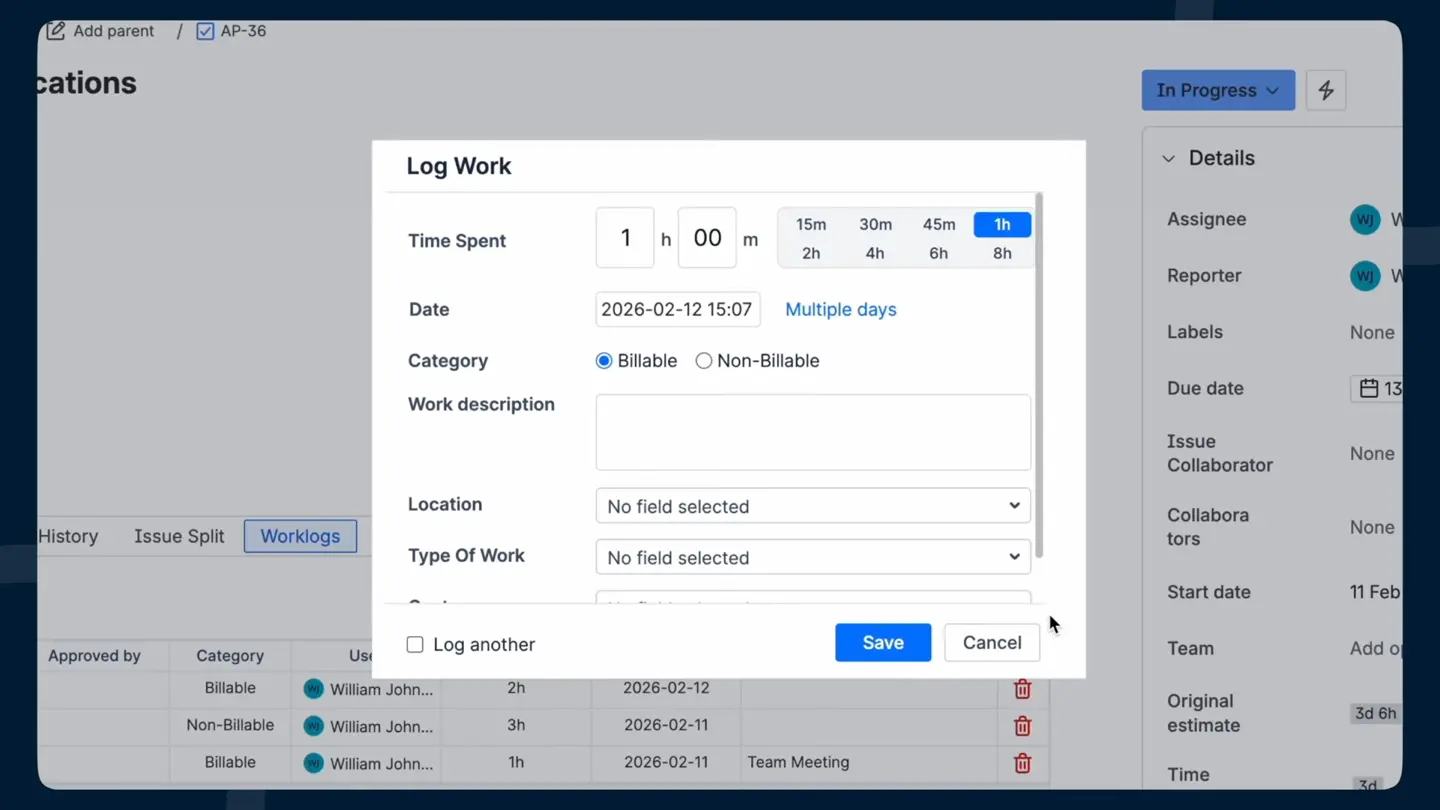Delete the 2h Billable worklog row
This screenshot has width=1440, height=810.
[1022, 689]
